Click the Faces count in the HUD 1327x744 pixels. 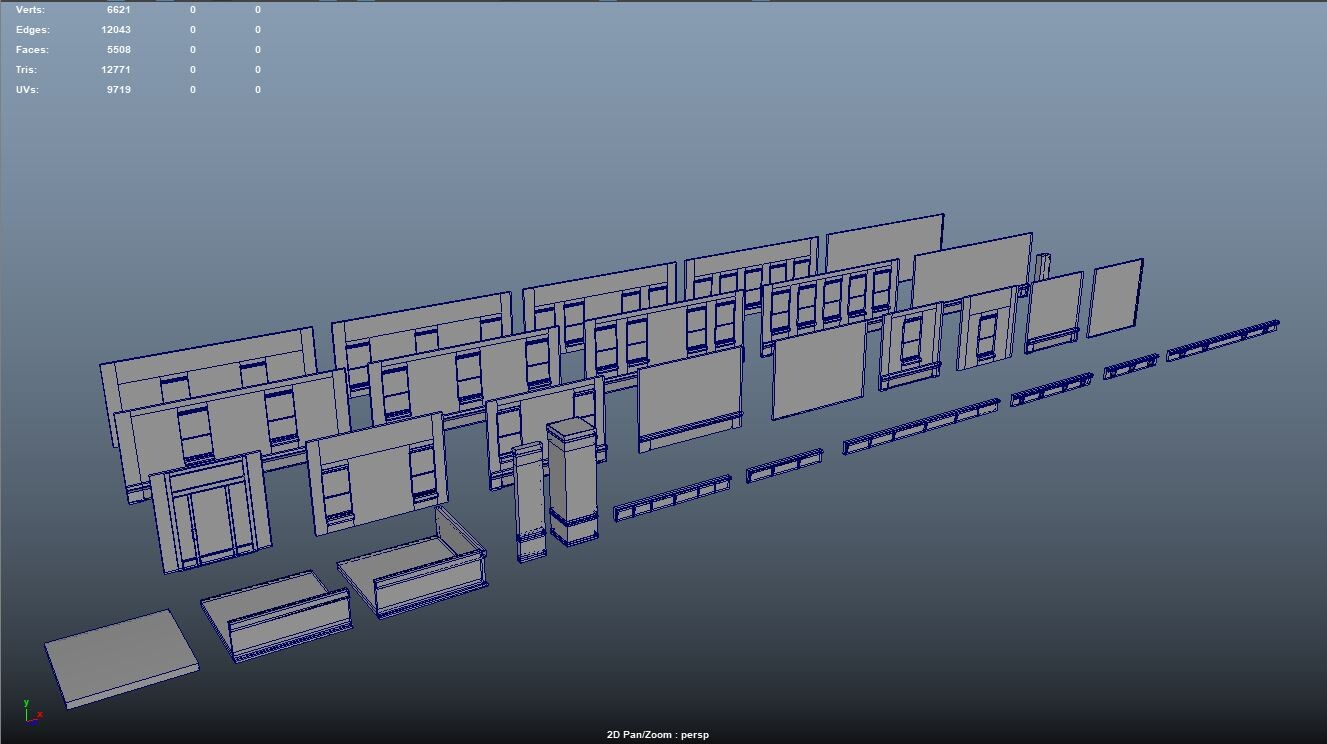point(118,49)
